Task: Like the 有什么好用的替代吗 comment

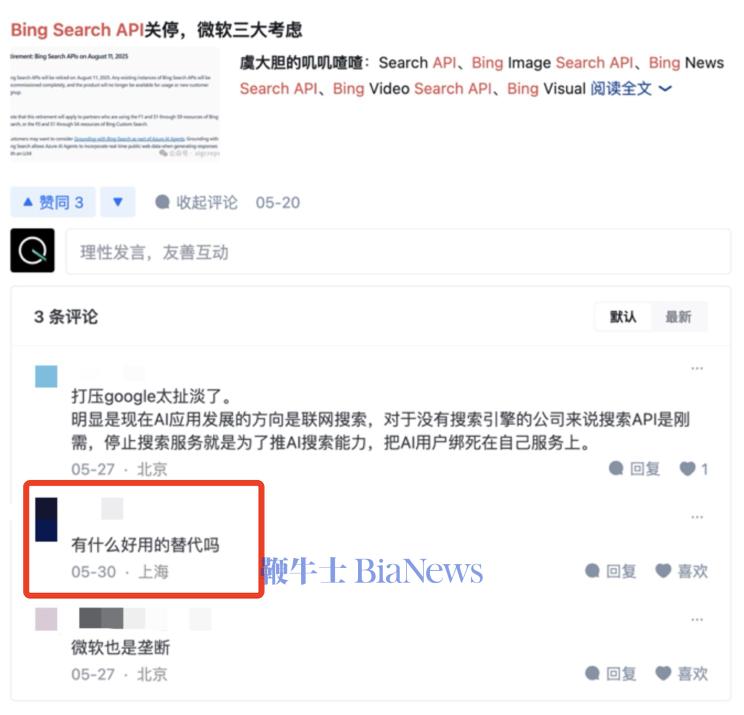Action: point(681,571)
